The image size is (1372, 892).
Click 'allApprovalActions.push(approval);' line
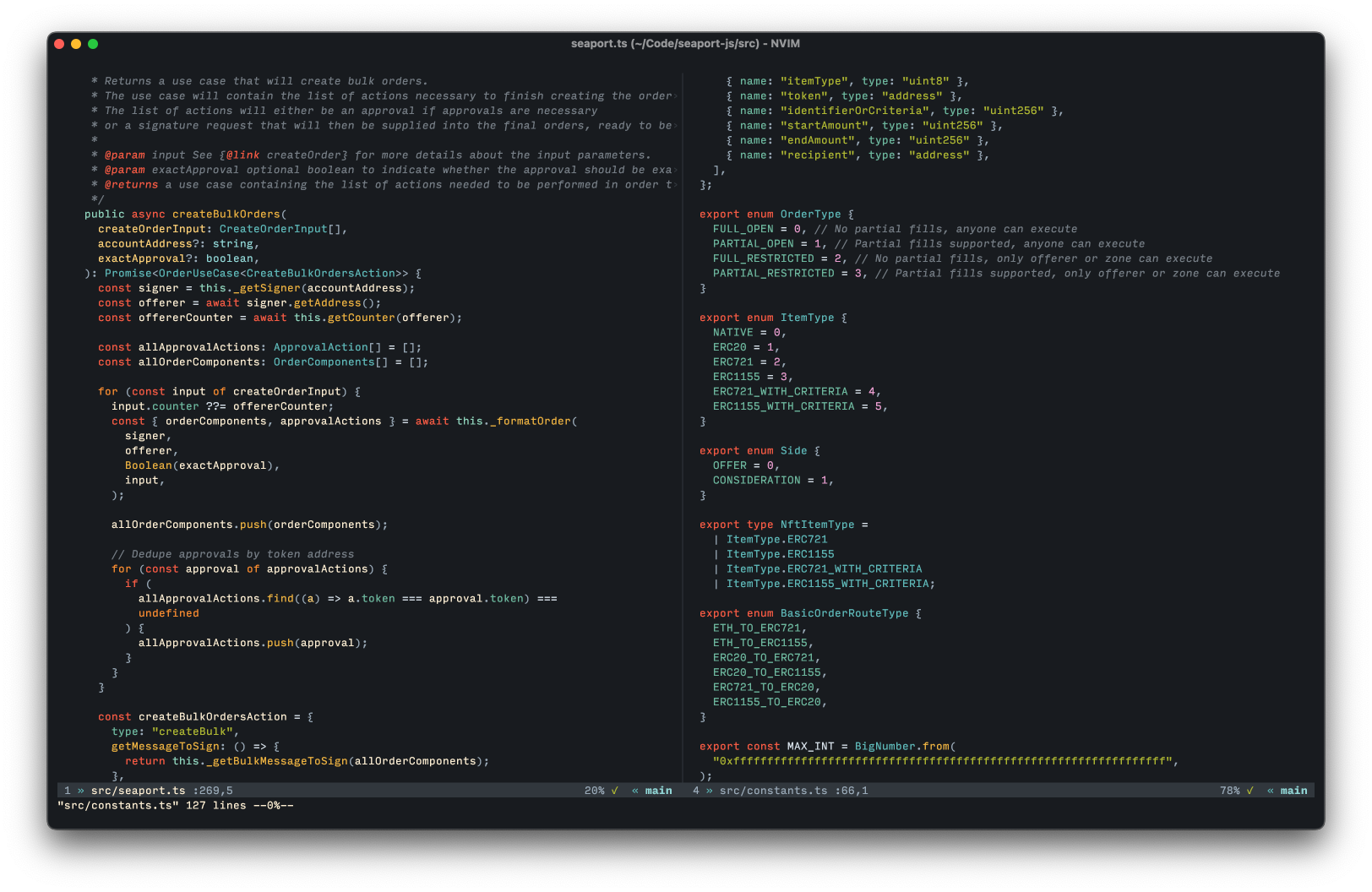253,643
